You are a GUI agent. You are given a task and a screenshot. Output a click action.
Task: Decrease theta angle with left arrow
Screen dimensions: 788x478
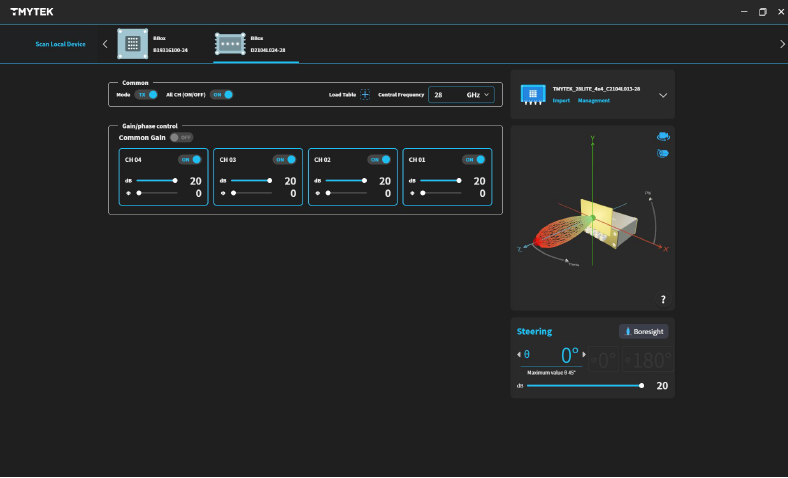(518, 355)
